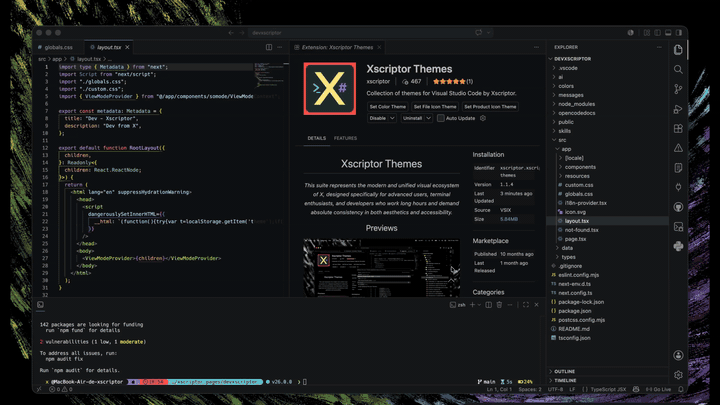Open the Source Control view
This screenshot has width=720, height=405.
click(x=678, y=89)
